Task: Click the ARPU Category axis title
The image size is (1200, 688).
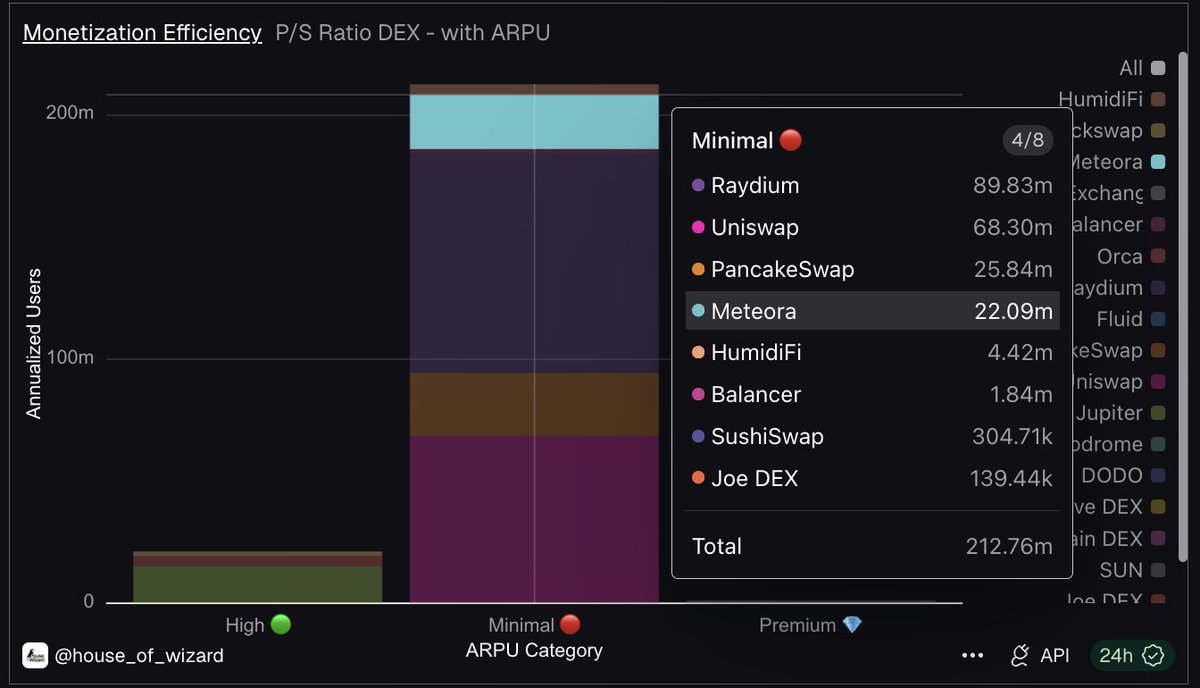Action: tap(534, 650)
